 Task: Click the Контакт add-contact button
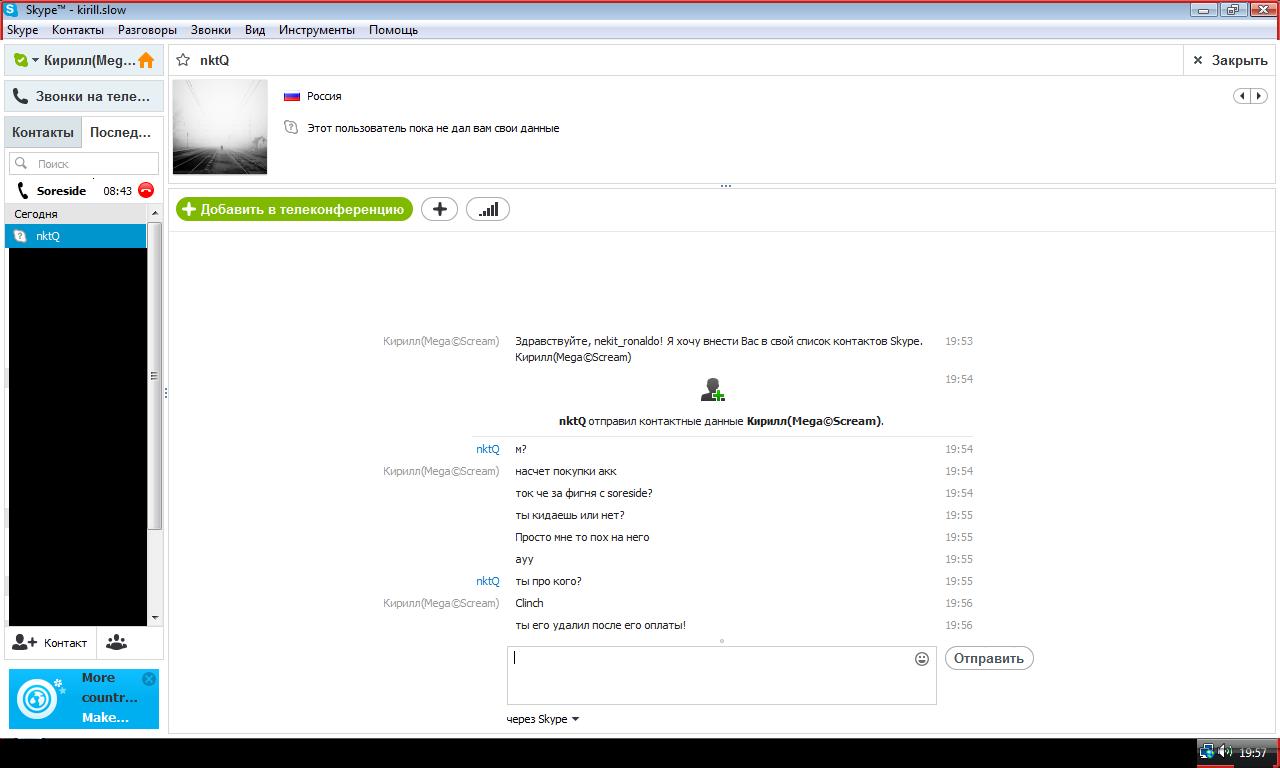tap(50, 643)
